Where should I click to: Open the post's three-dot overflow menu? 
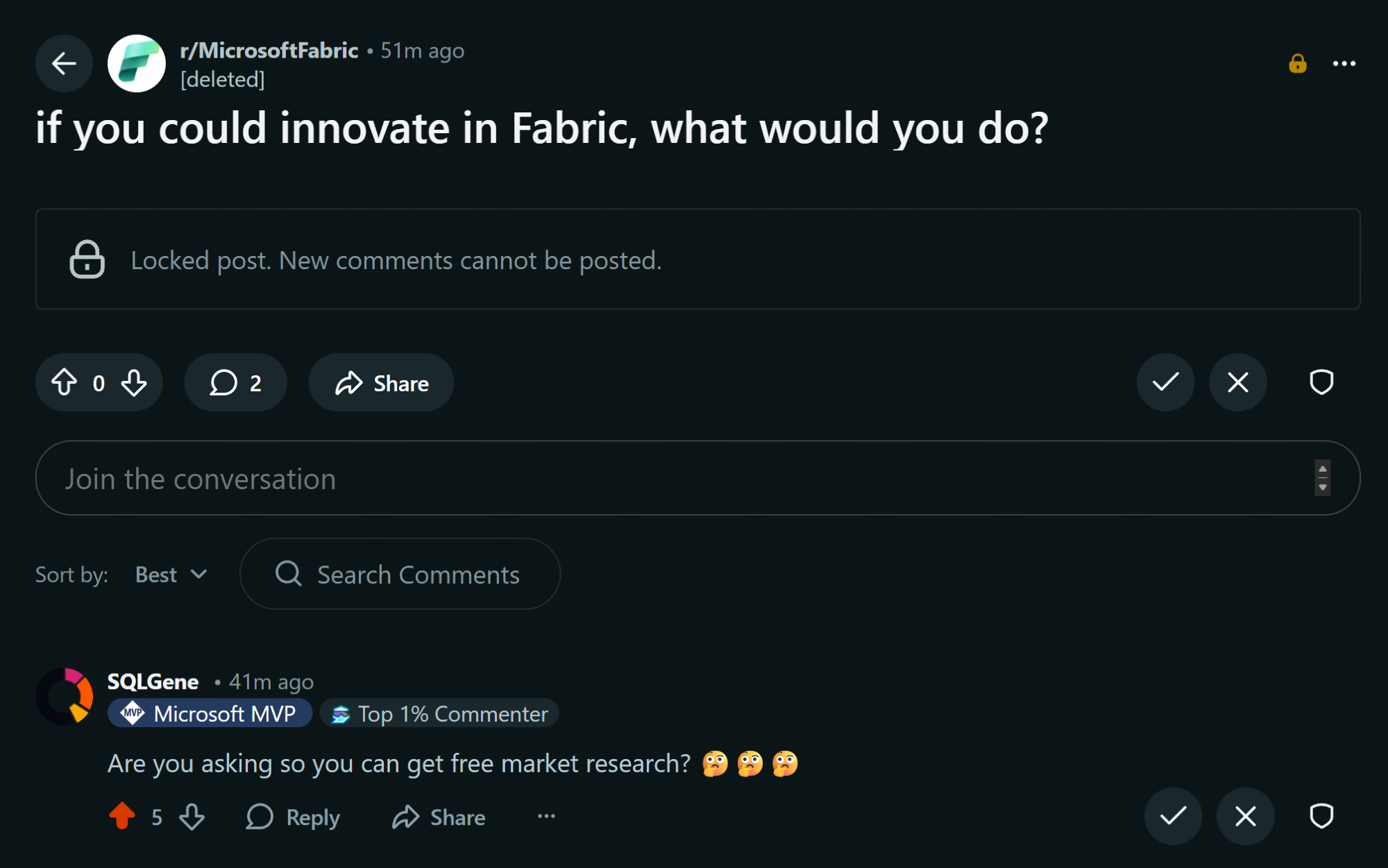pos(1344,64)
